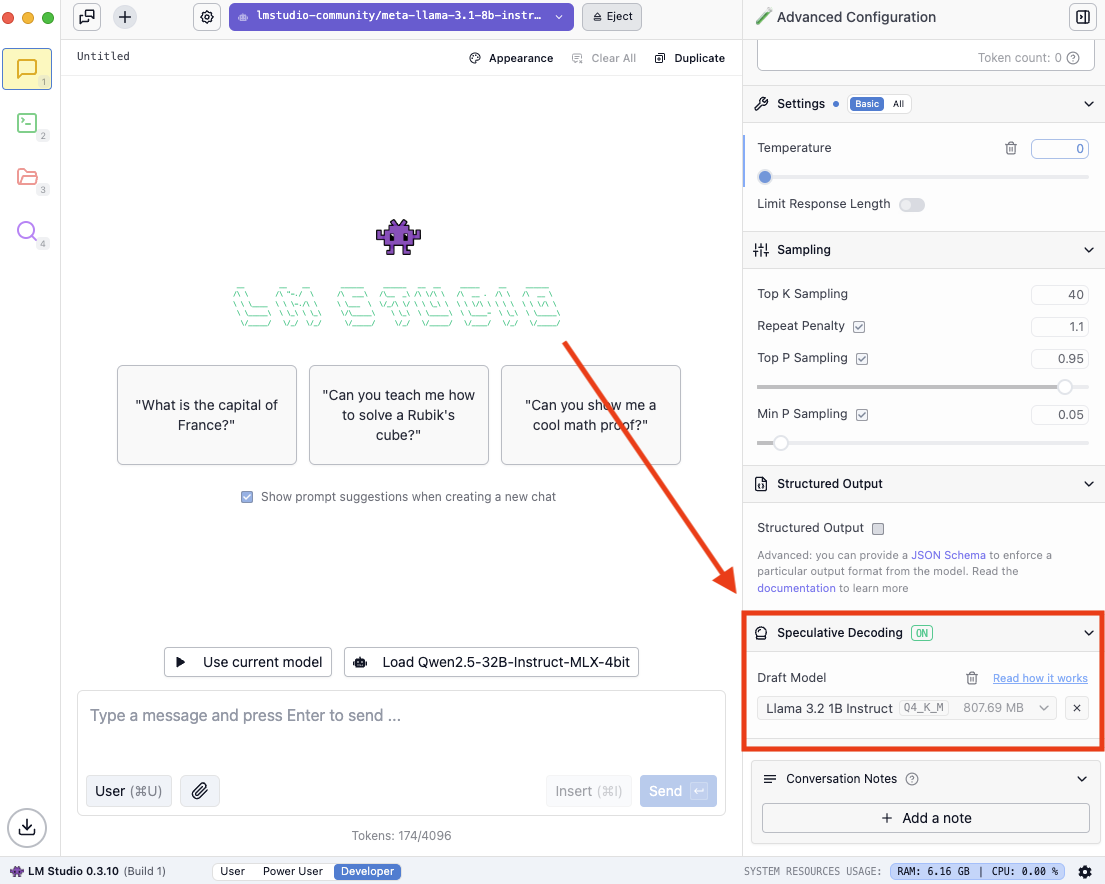1105x884 pixels.
Task: Toggle the Limit Response Length switch
Action: [911, 205]
